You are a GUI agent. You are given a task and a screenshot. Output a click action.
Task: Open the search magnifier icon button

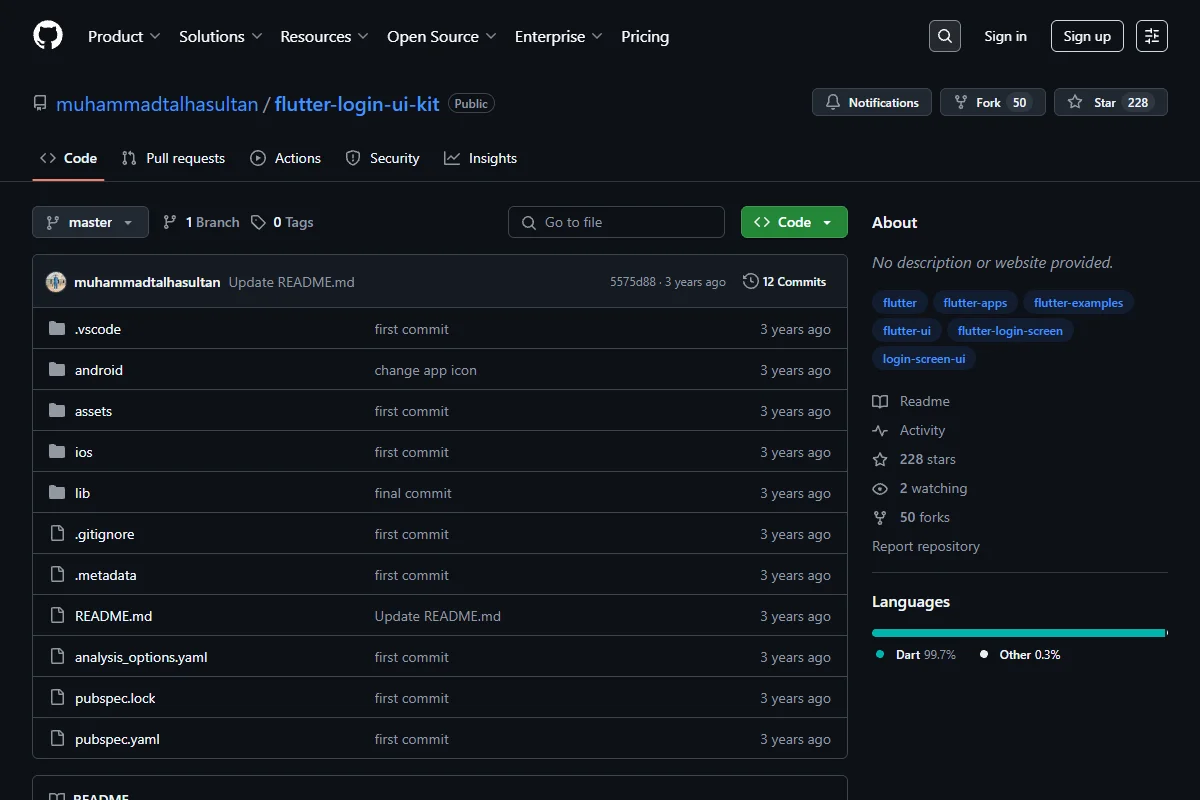(945, 36)
